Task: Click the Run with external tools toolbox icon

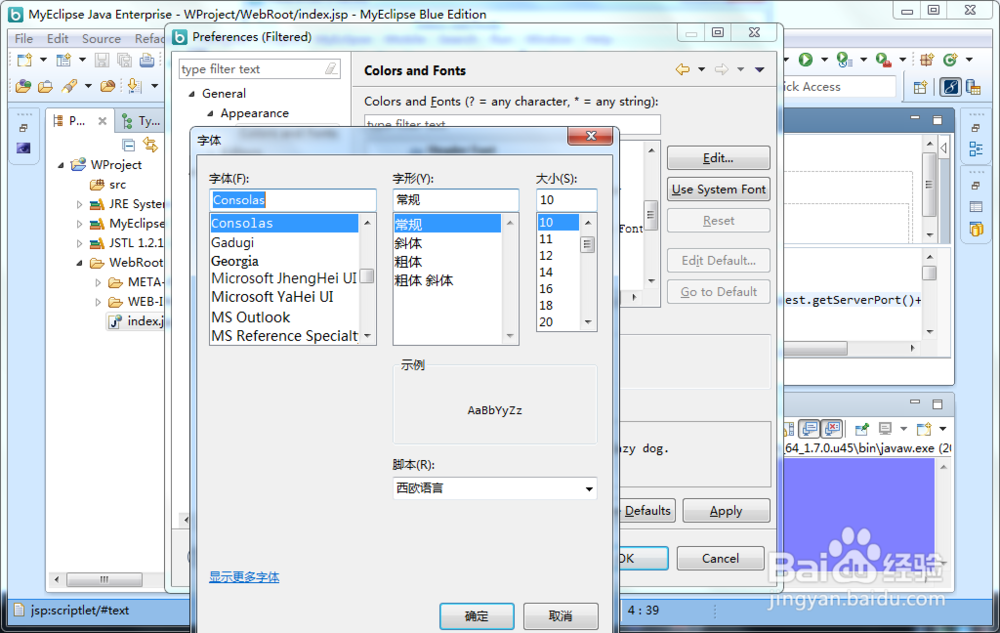Action: [883, 60]
